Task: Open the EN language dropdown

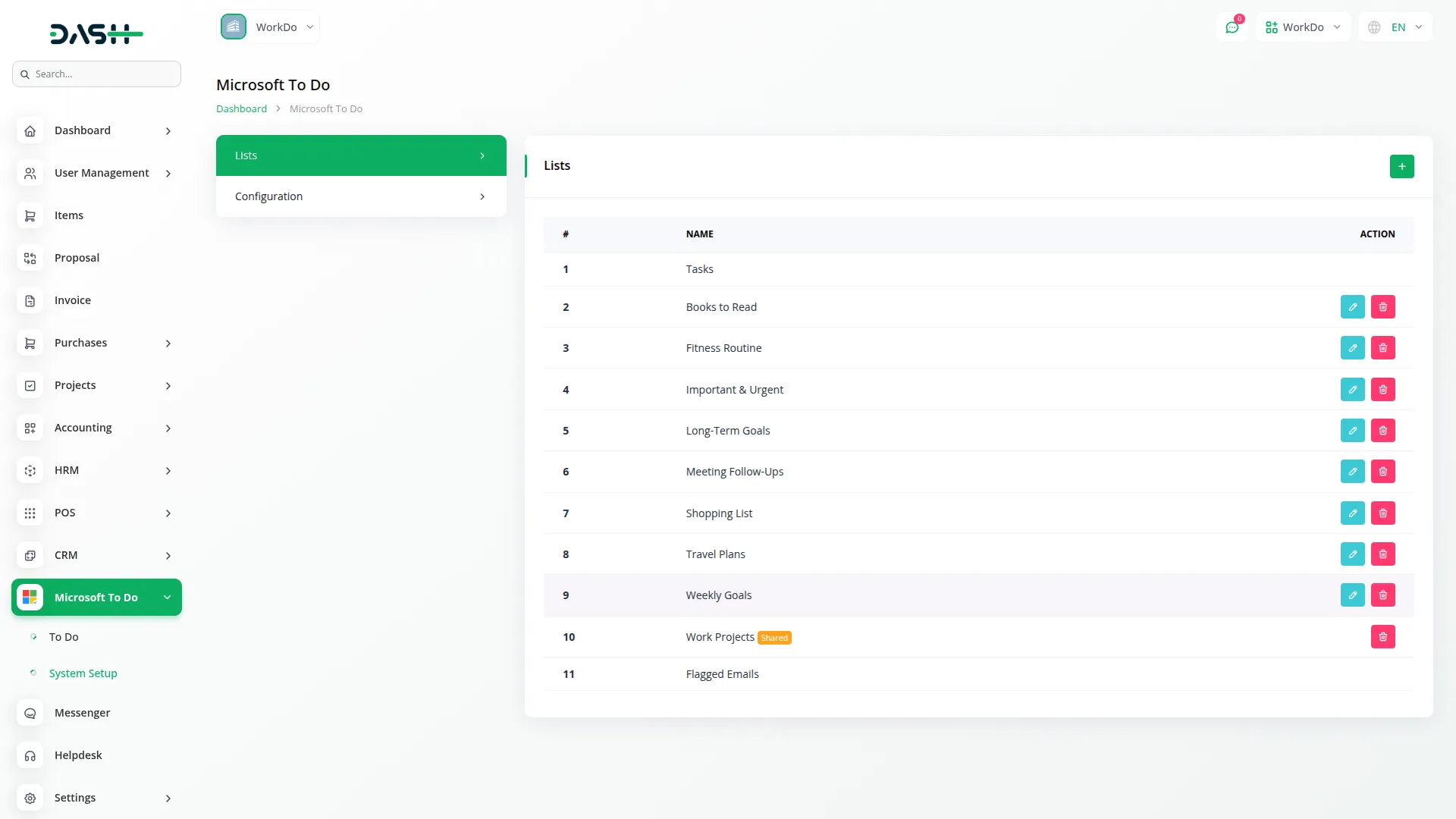Action: (1395, 27)
